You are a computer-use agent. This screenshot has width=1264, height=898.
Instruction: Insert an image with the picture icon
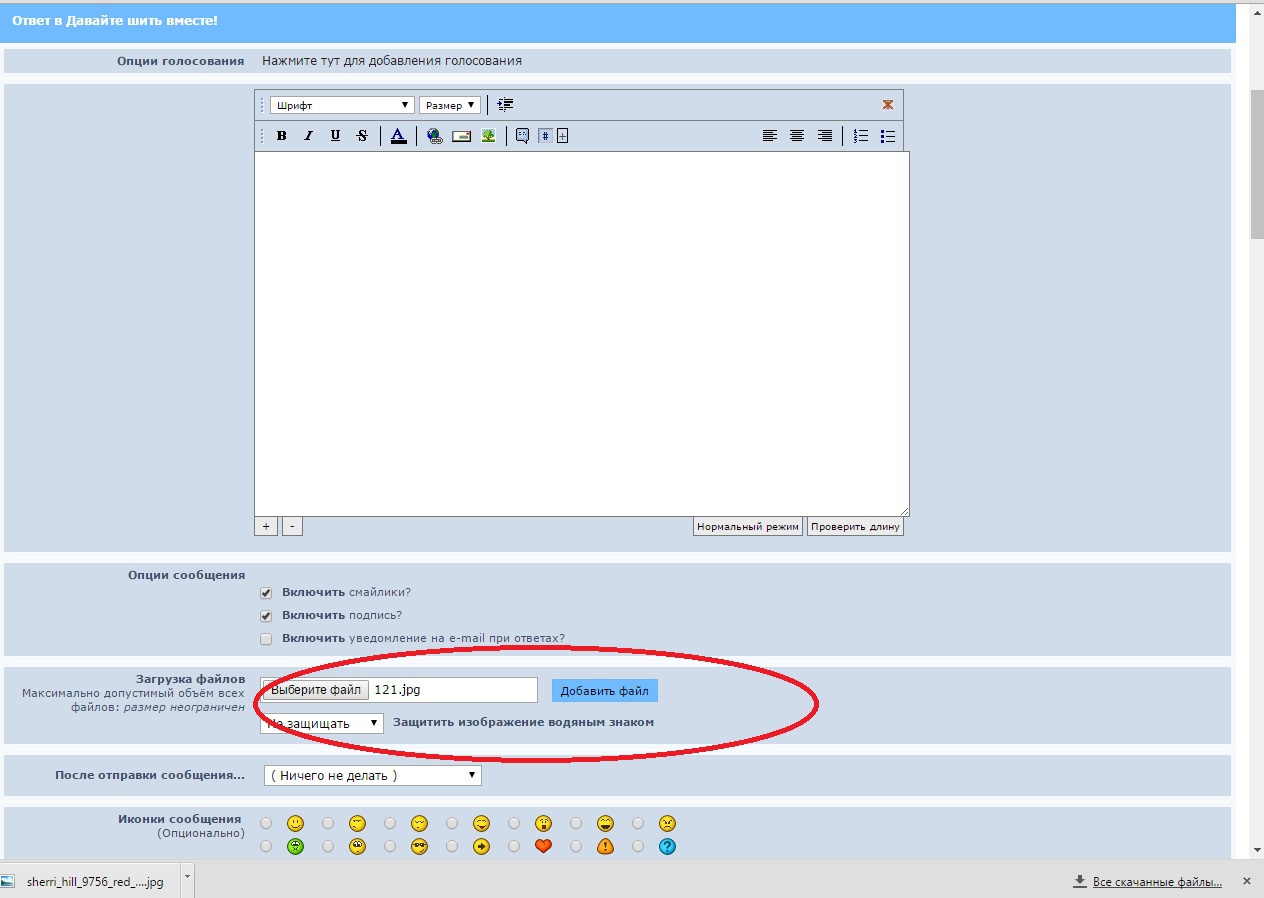(488, 136)
